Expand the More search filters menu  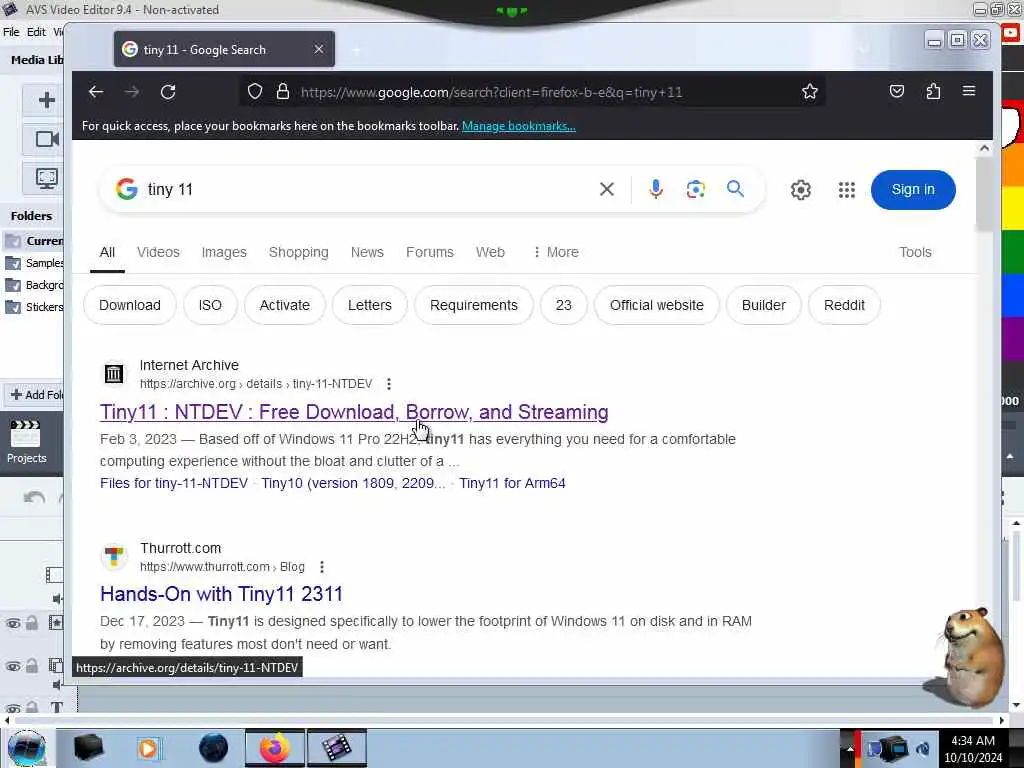pos(556,252)
